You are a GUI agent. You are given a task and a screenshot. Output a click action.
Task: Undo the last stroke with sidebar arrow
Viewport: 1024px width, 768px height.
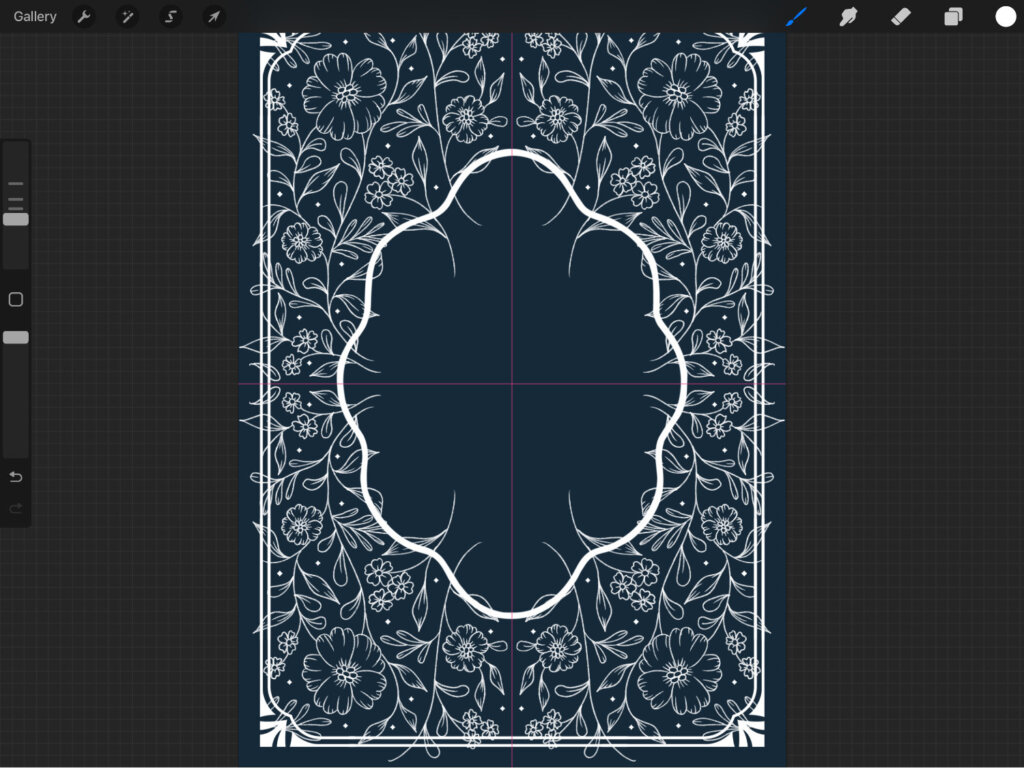coord(16,476)
